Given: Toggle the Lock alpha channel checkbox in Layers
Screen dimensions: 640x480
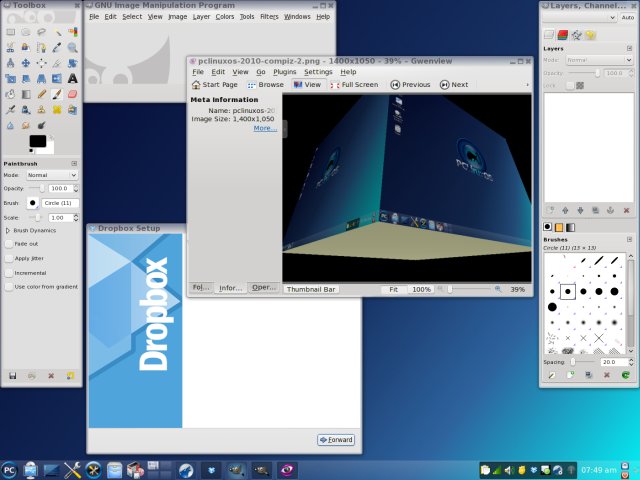Looking at the screenshot, I should point(570,85).
